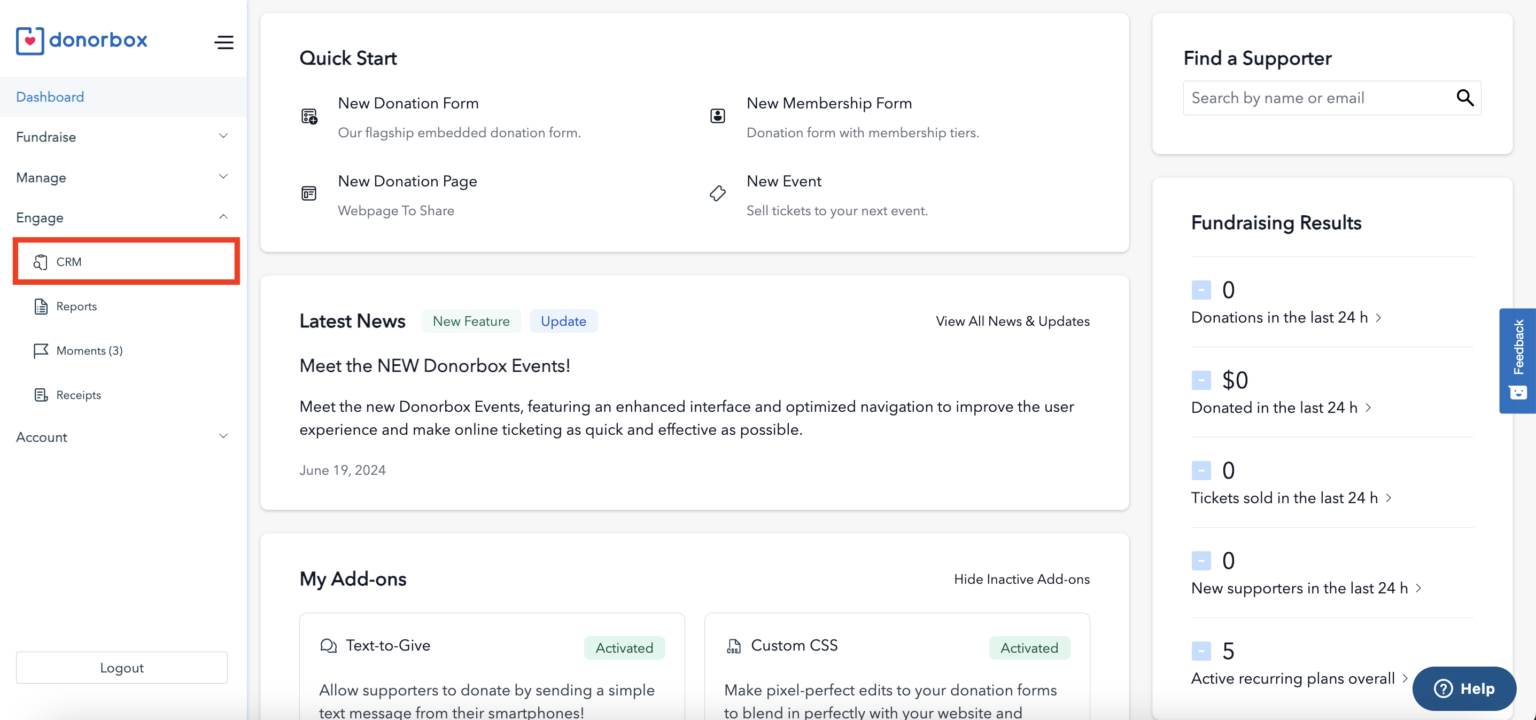
Task: Collapse the sidebar with the hamburger icon
Action: (x=224, y=42)
